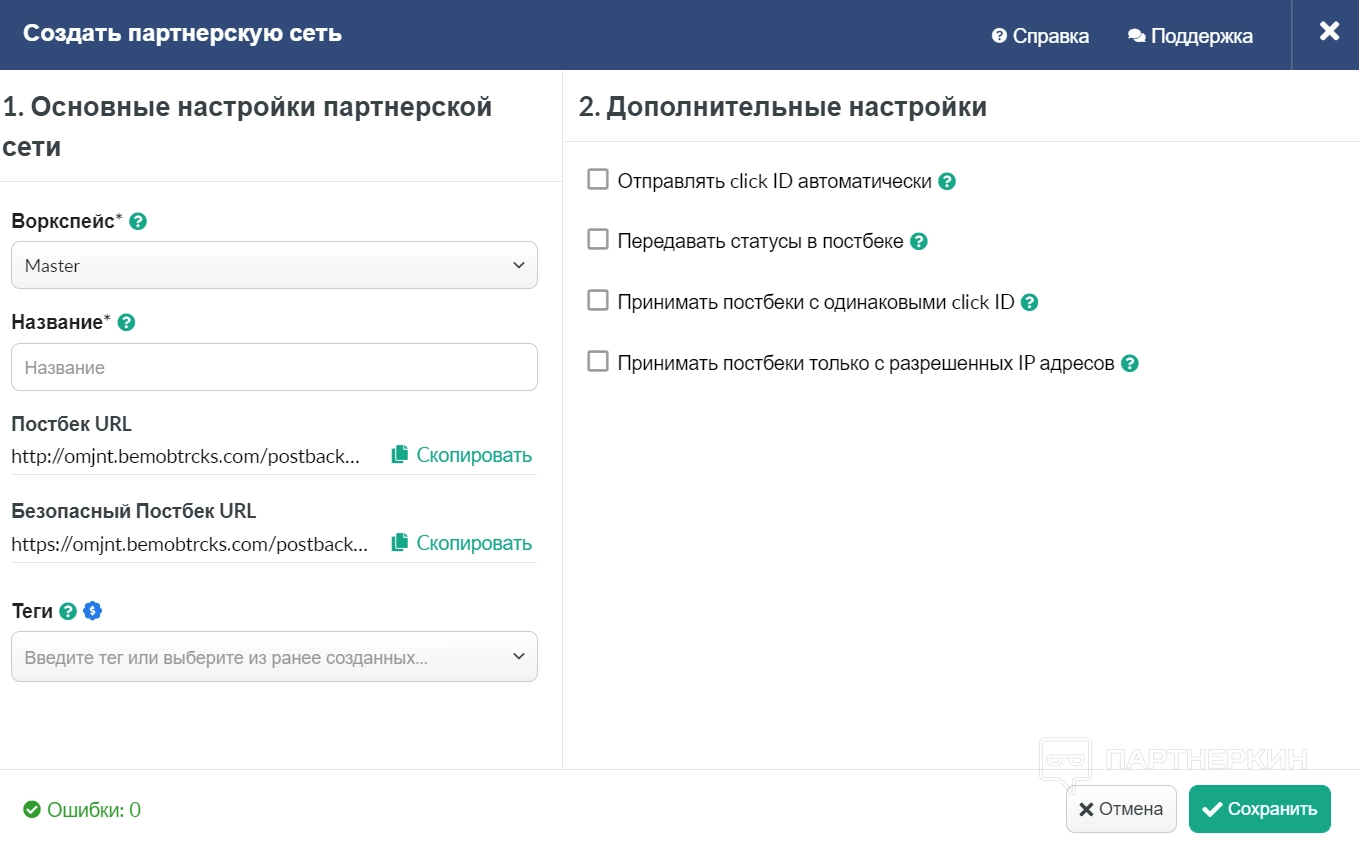Click the green Сохранить button

[x=1259, y=809]
